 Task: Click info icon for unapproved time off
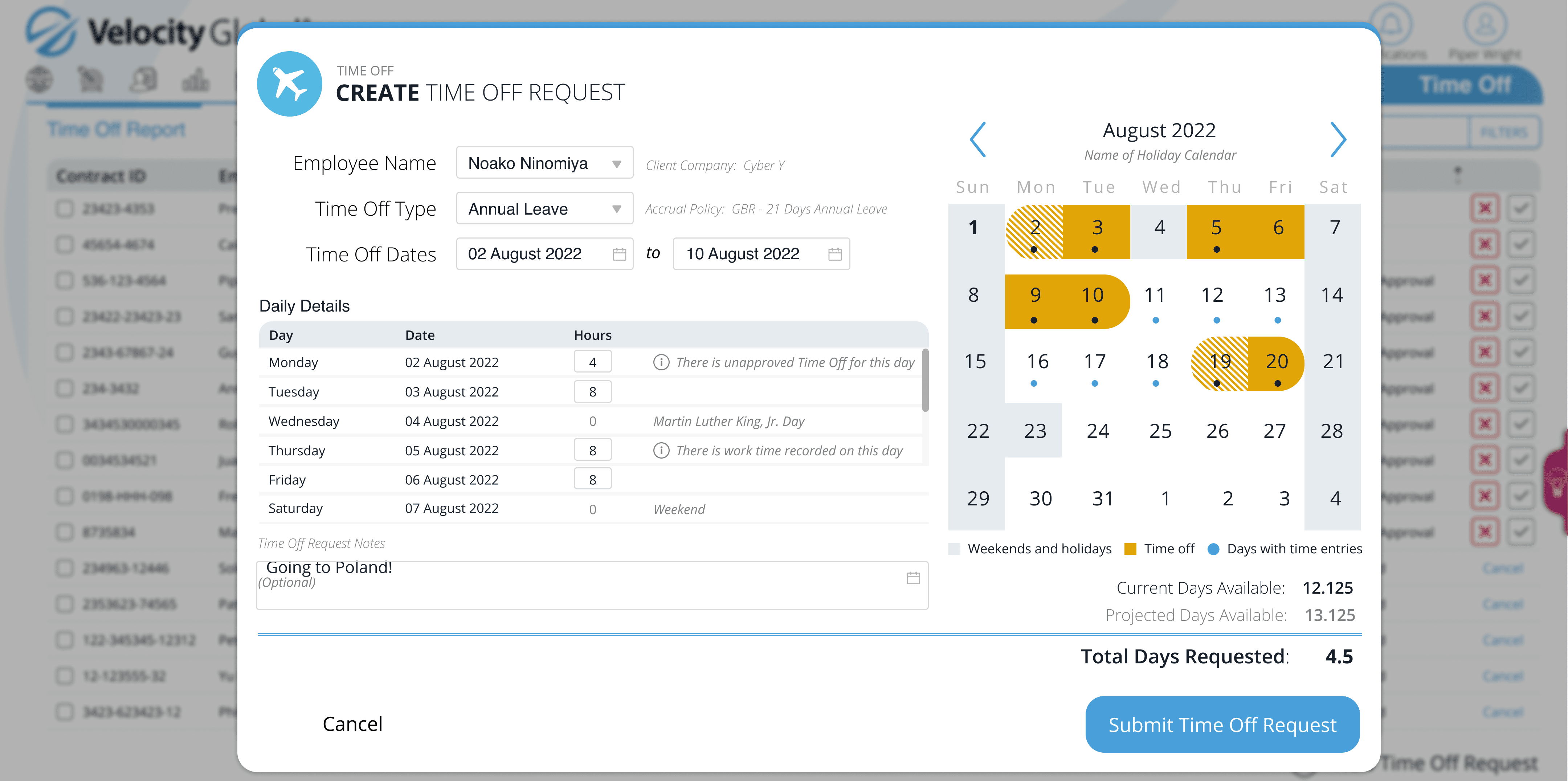click(661, 362)
